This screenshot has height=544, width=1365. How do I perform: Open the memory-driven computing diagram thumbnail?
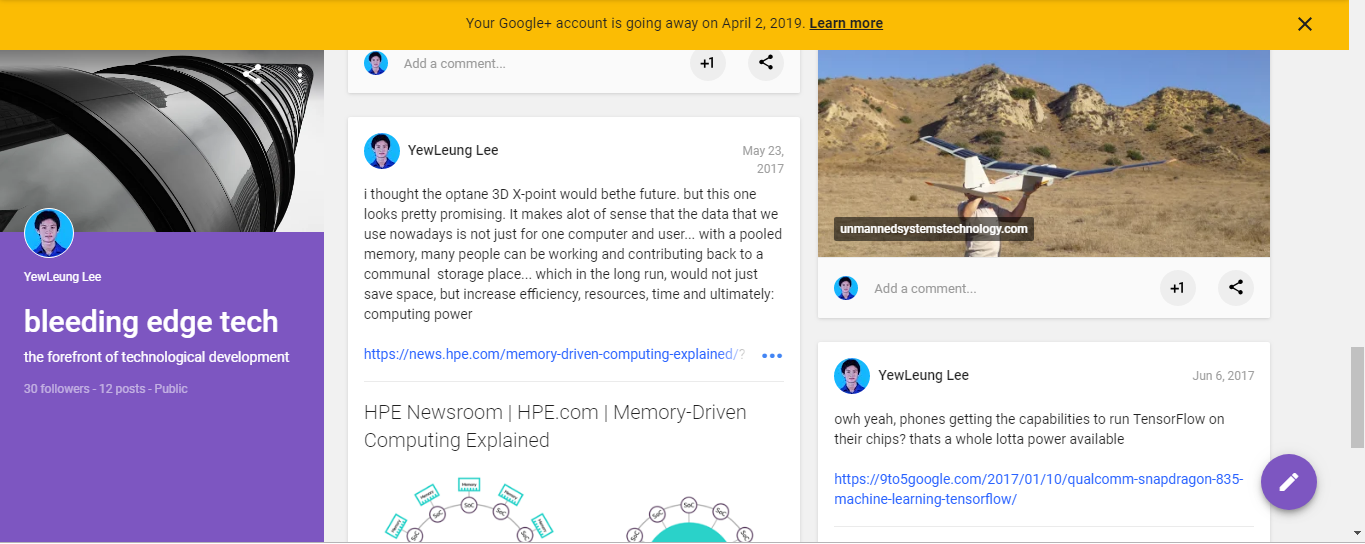coord(574,509)
